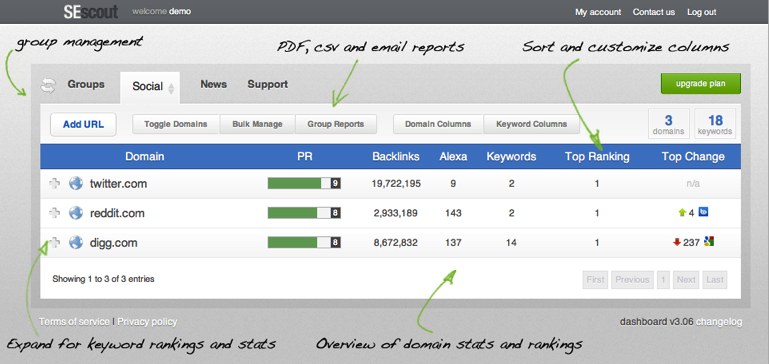
Task: Sort by the Top Ranking column
Action: 597,157
